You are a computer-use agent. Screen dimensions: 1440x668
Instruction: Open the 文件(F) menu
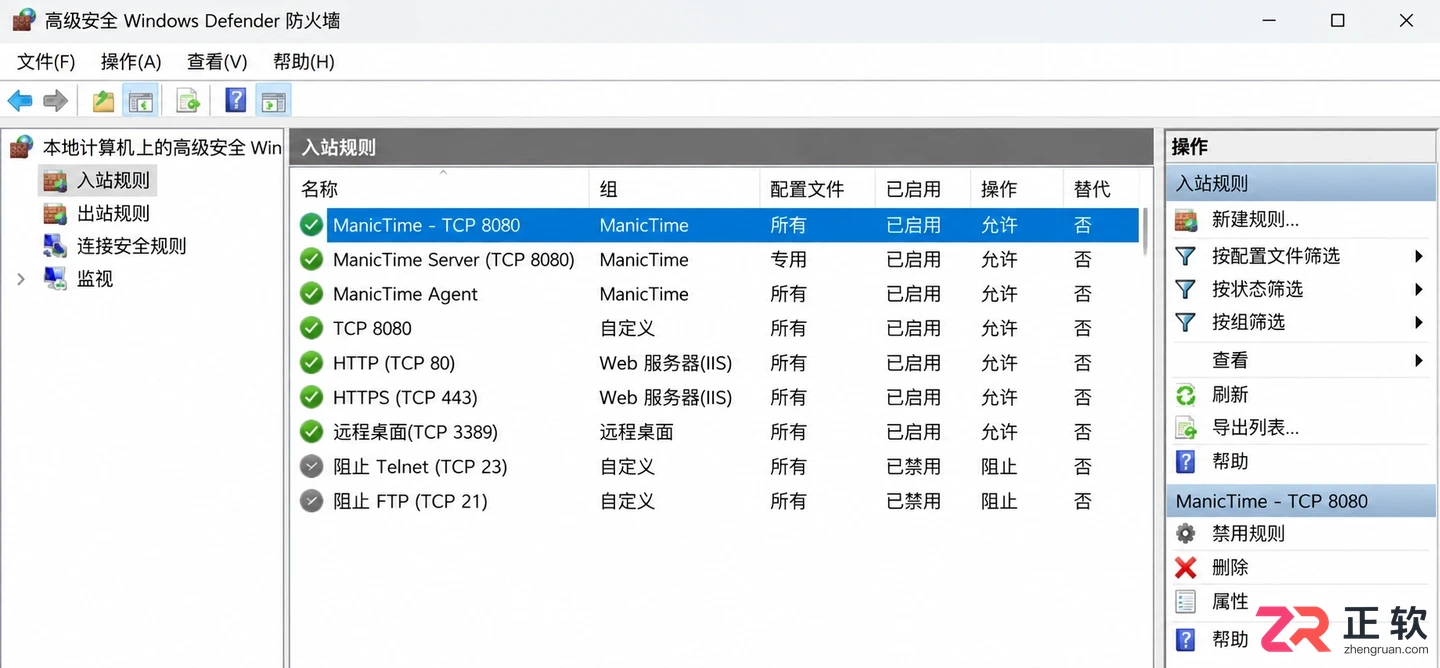tap(46, 62)
